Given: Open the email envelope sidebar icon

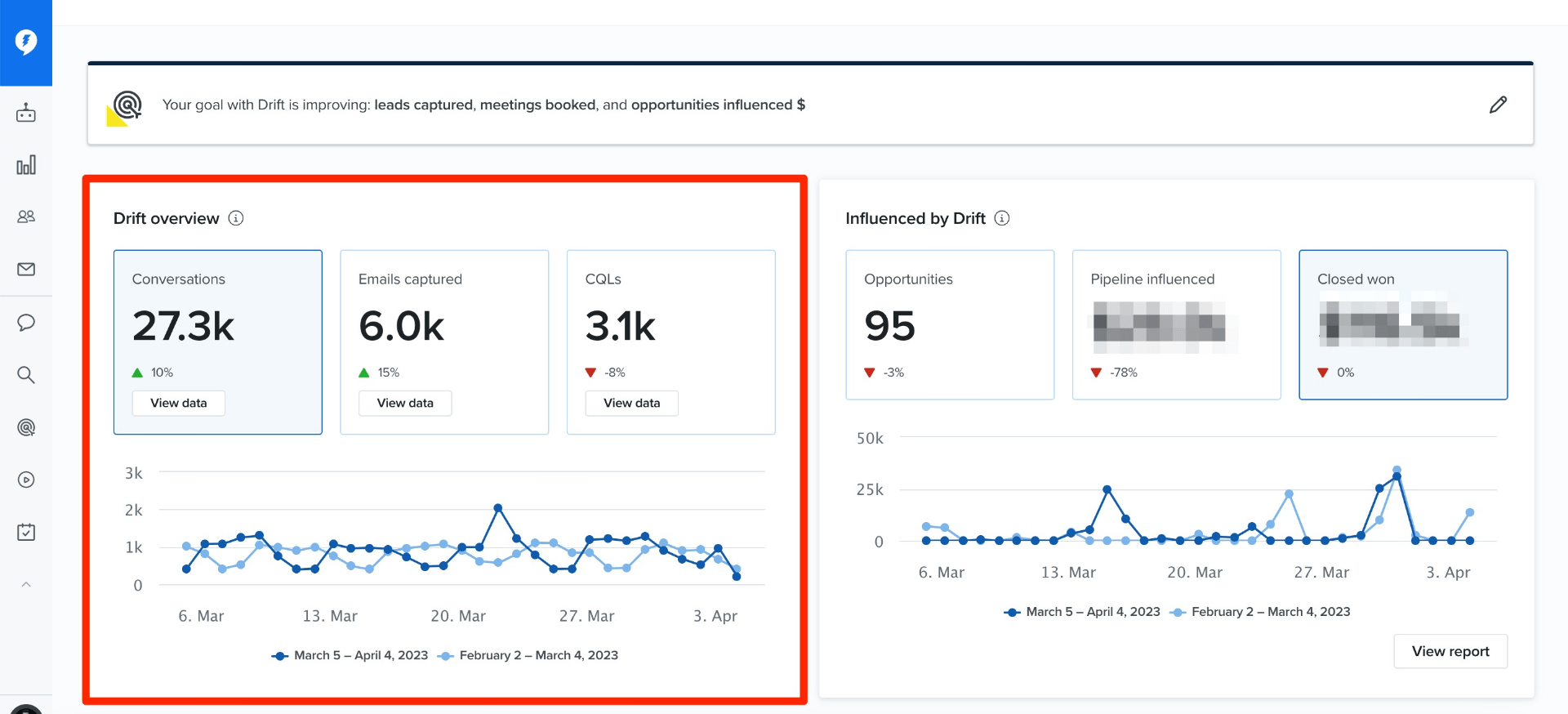Looking at the screenshot, I should 26,270.
